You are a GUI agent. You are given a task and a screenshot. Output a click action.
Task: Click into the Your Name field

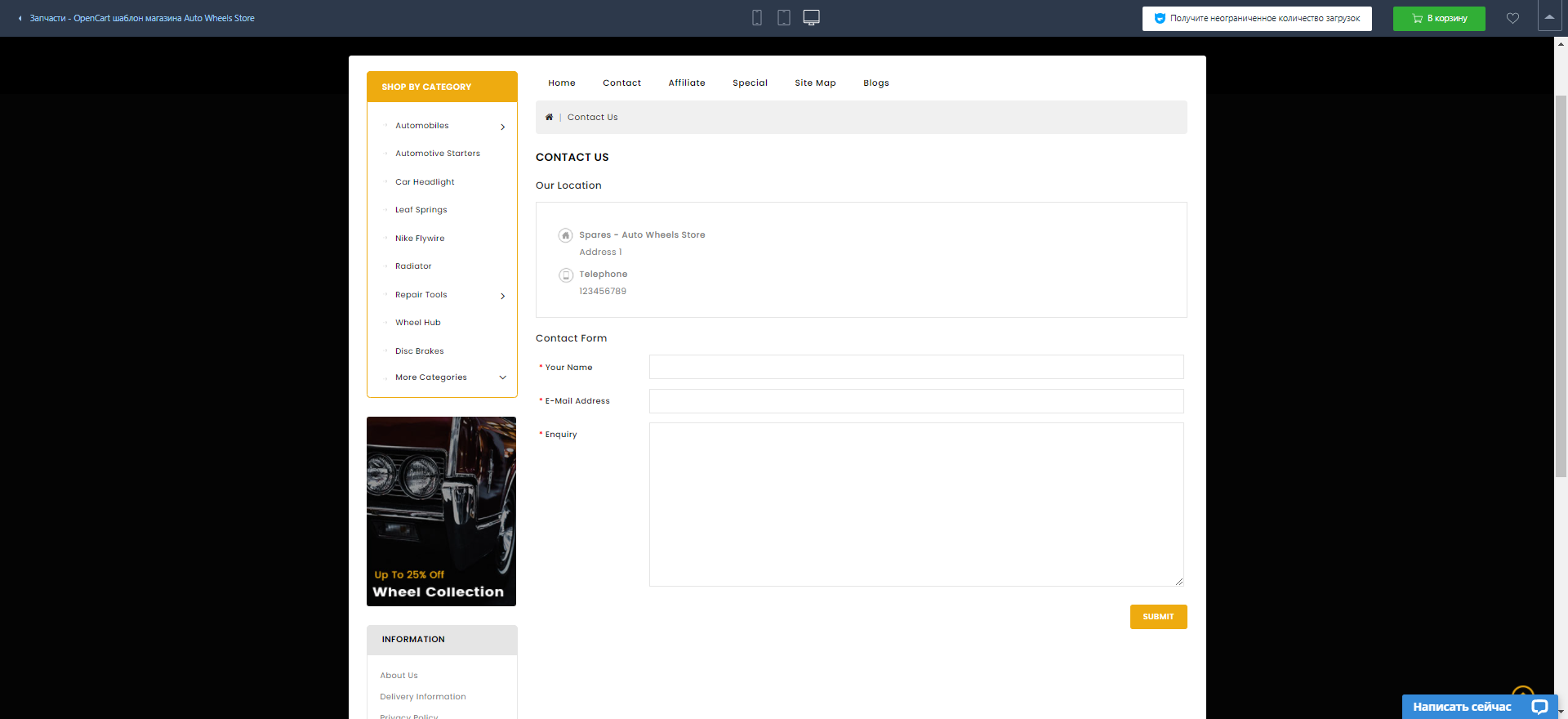pyautogui.click(x=915, y=367)
